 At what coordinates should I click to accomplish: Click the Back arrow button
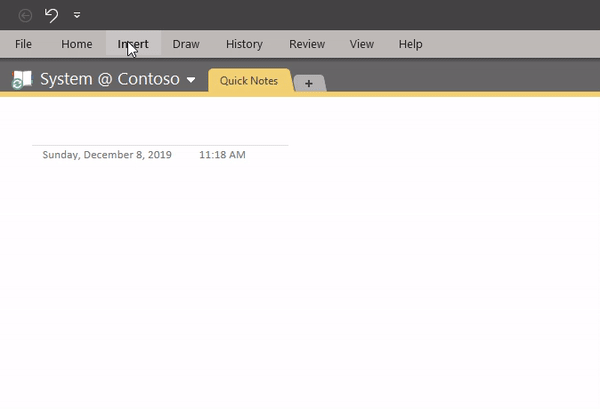point(25,15)
